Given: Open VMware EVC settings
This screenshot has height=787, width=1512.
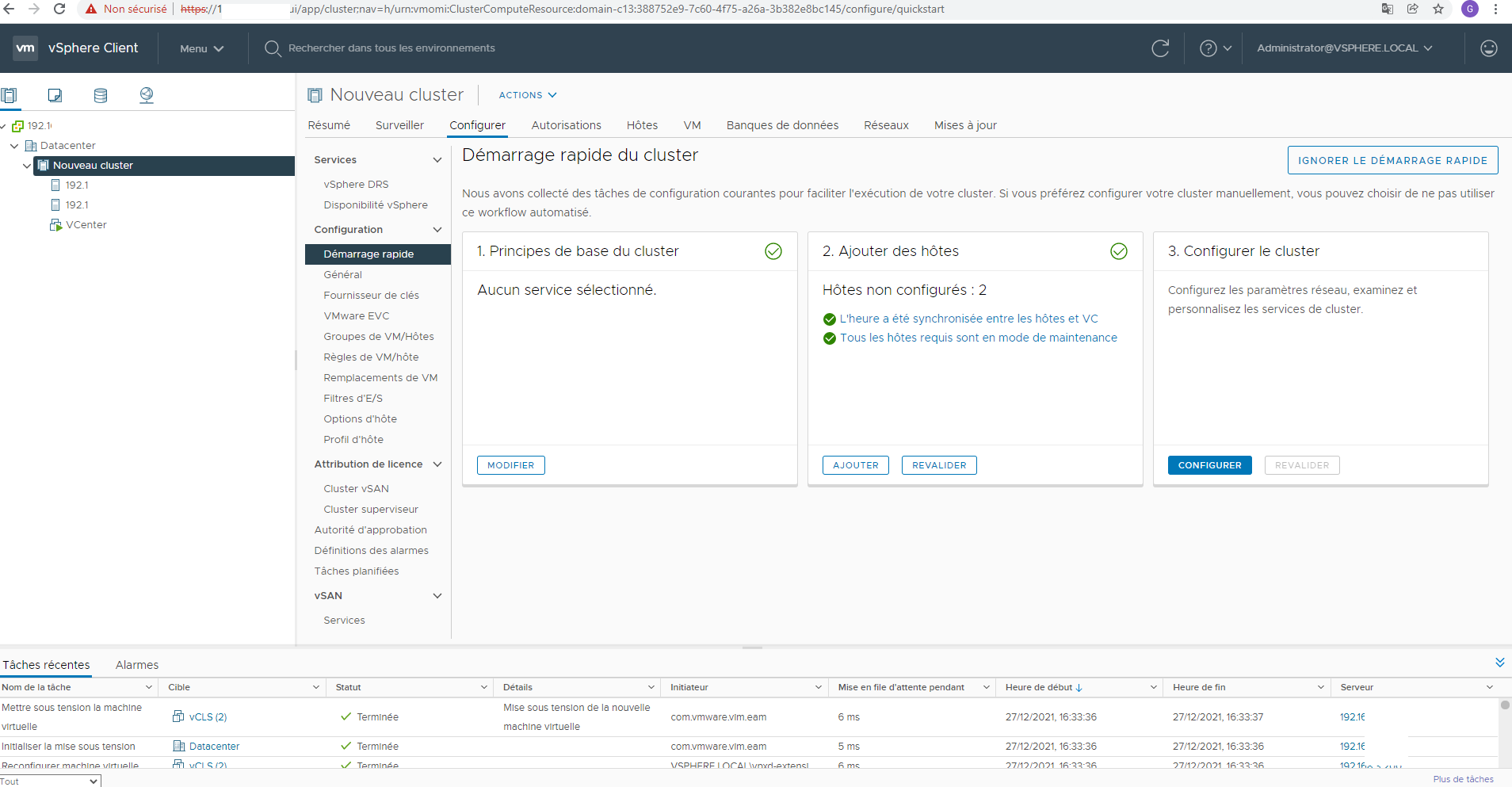Looking at the screenshot, I should (357, 316).
